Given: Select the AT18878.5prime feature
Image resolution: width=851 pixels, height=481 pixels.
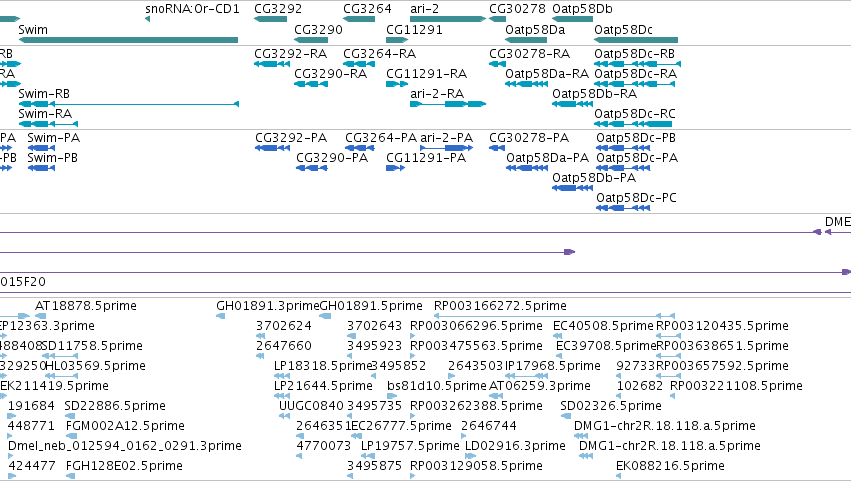Looking at the screenshot, I should coord(40,316).
